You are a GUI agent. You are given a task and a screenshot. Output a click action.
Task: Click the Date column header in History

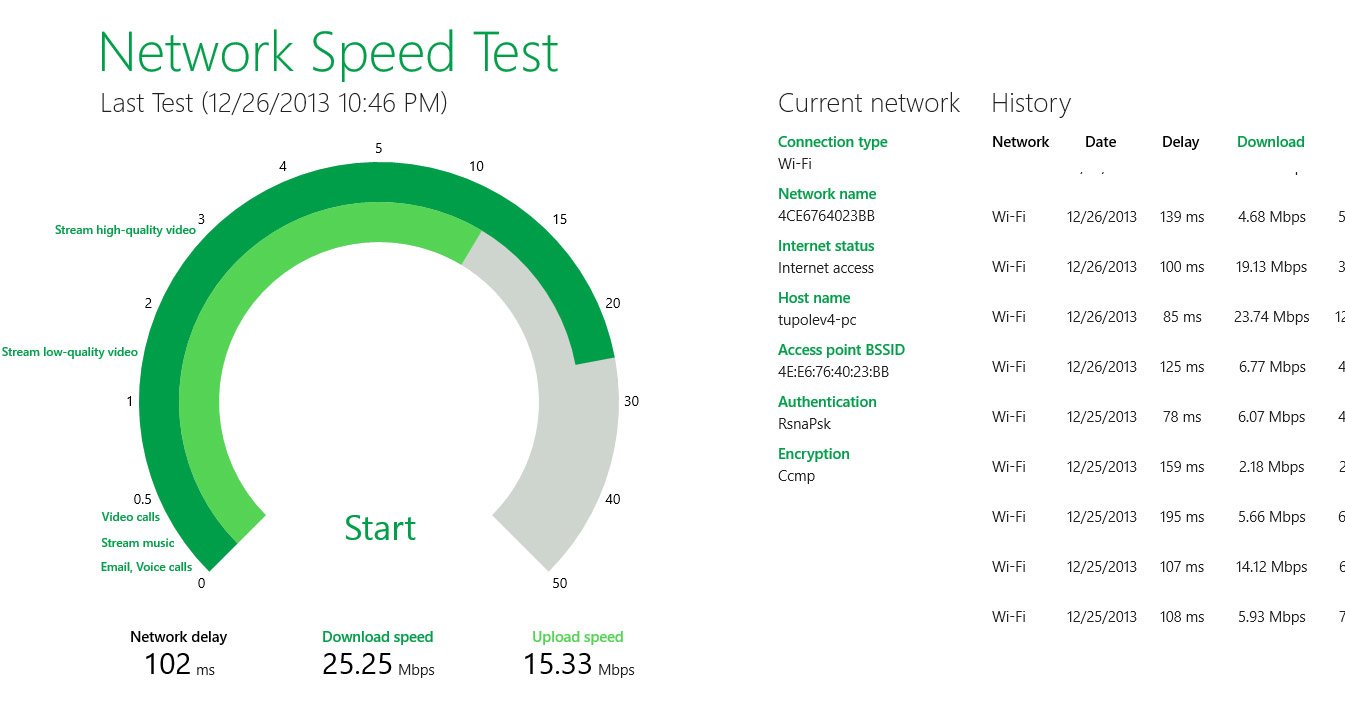click(1100, 142)
